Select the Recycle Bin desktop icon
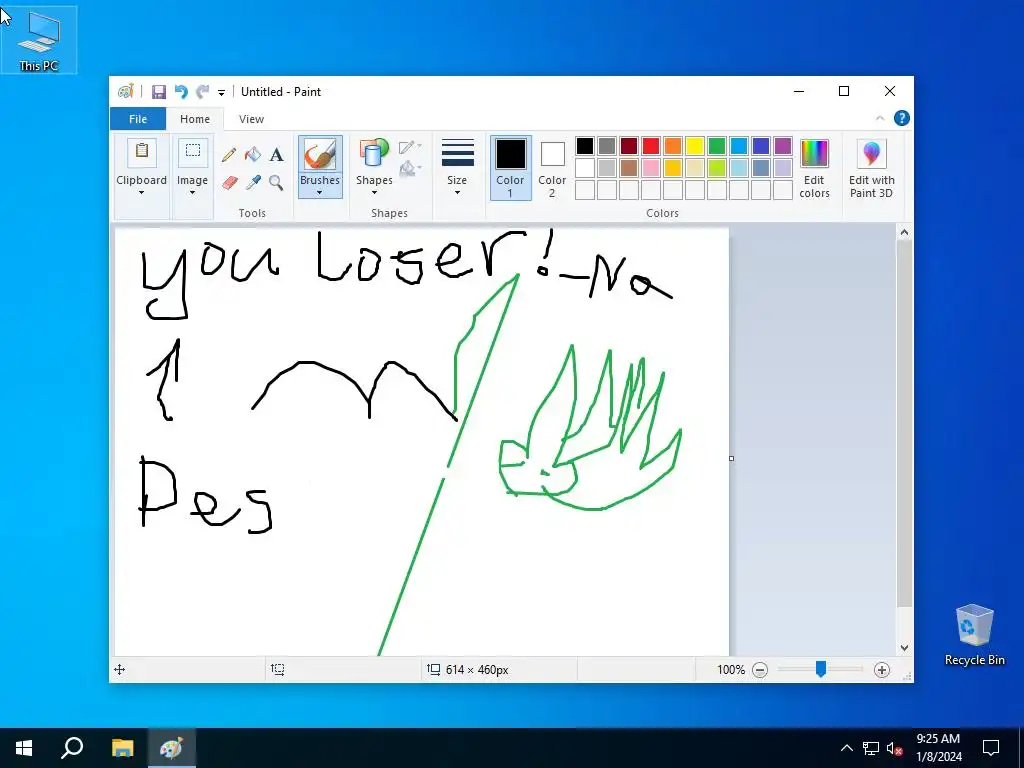Viewport: 1024px width, 768px height. [974, 634]
